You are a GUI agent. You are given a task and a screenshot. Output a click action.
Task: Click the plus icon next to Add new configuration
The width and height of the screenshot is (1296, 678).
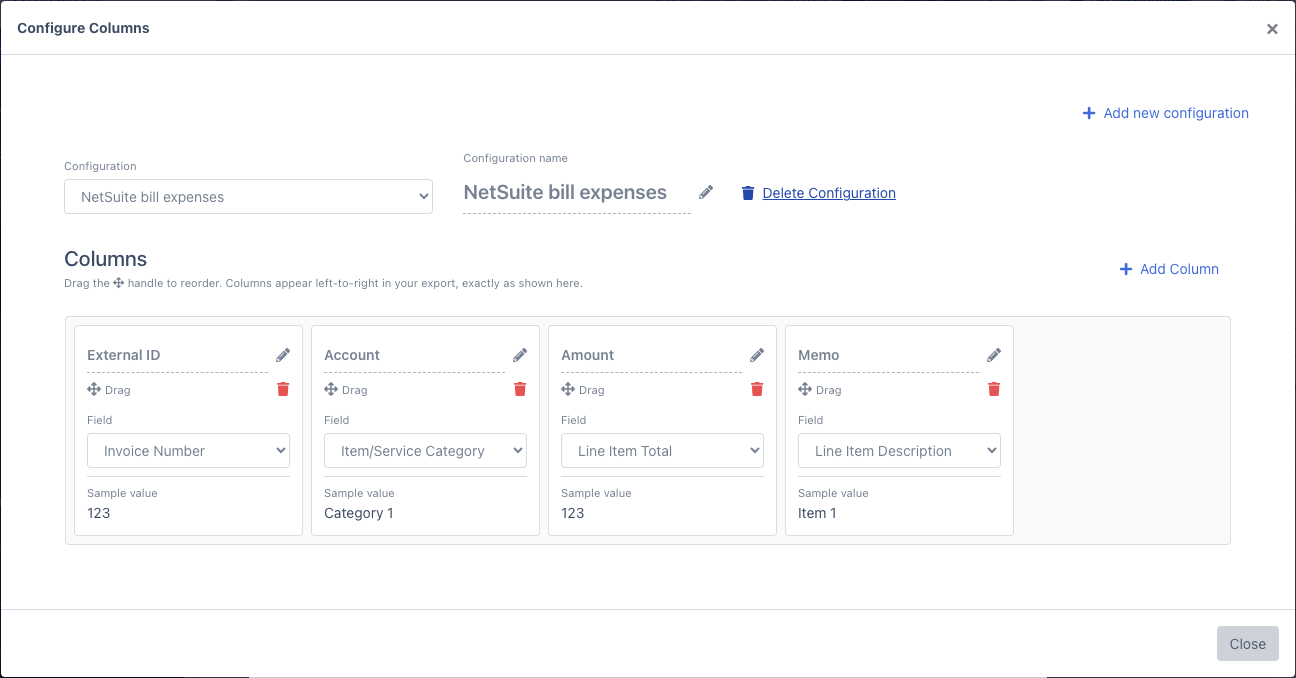(x=1089, y=113)
